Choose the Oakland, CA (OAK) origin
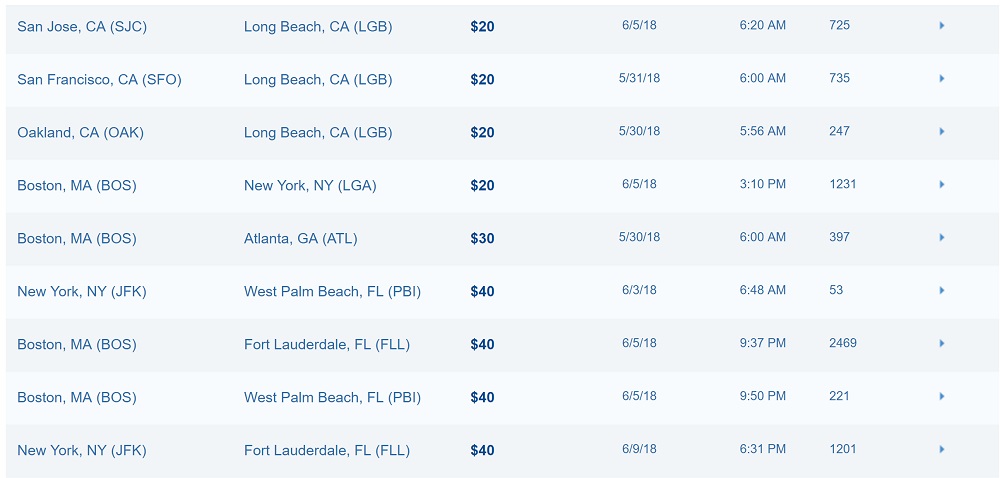1000x478 pixels. 80,133
